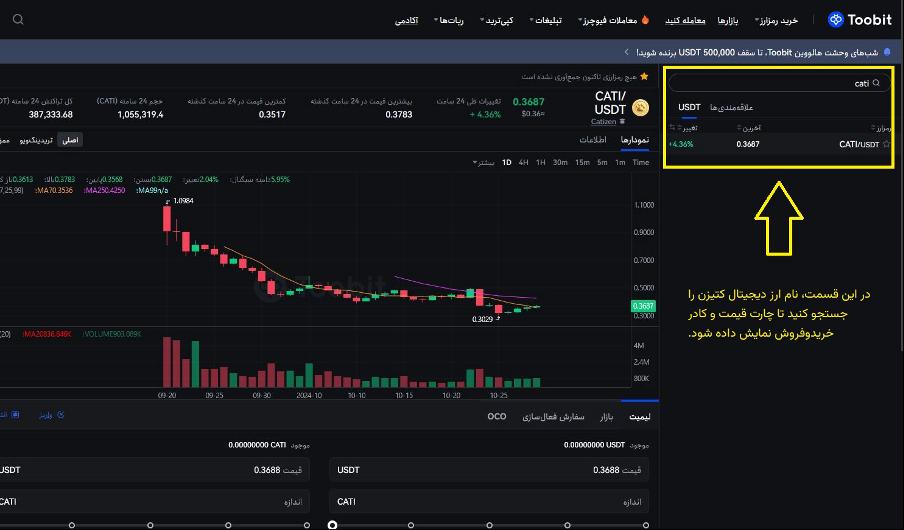The width and height of the screenshot is (904, 530).
Task: Click the Halloween 500,000 USDT banner text
Action: (x=757, y=52)
